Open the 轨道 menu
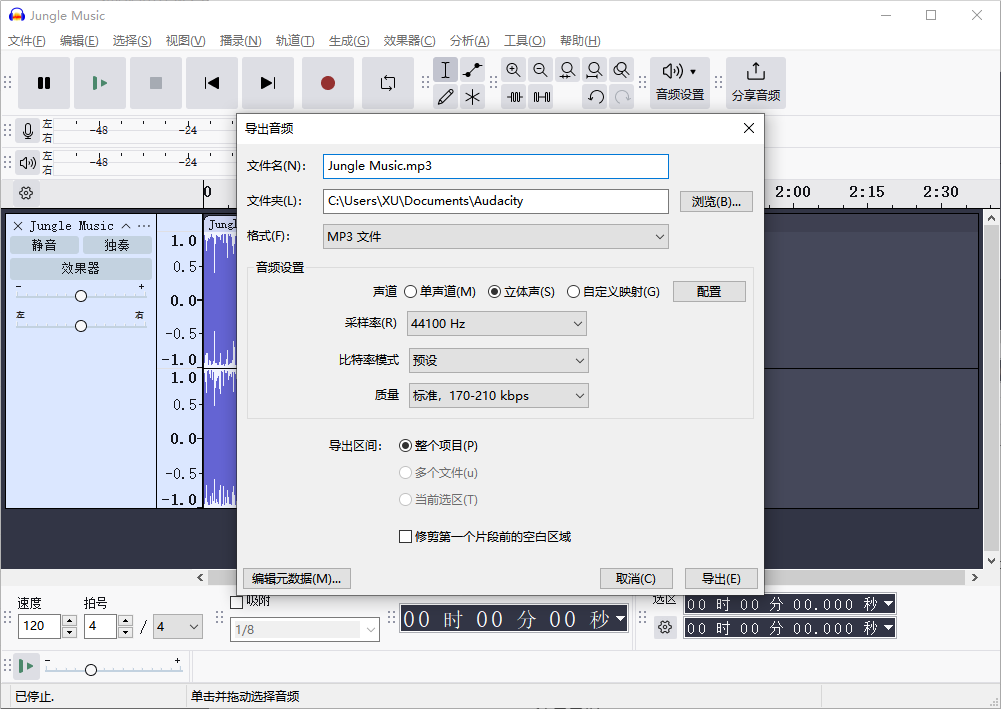This screenshot has height=709, width=1001. [x=294, y=41]
